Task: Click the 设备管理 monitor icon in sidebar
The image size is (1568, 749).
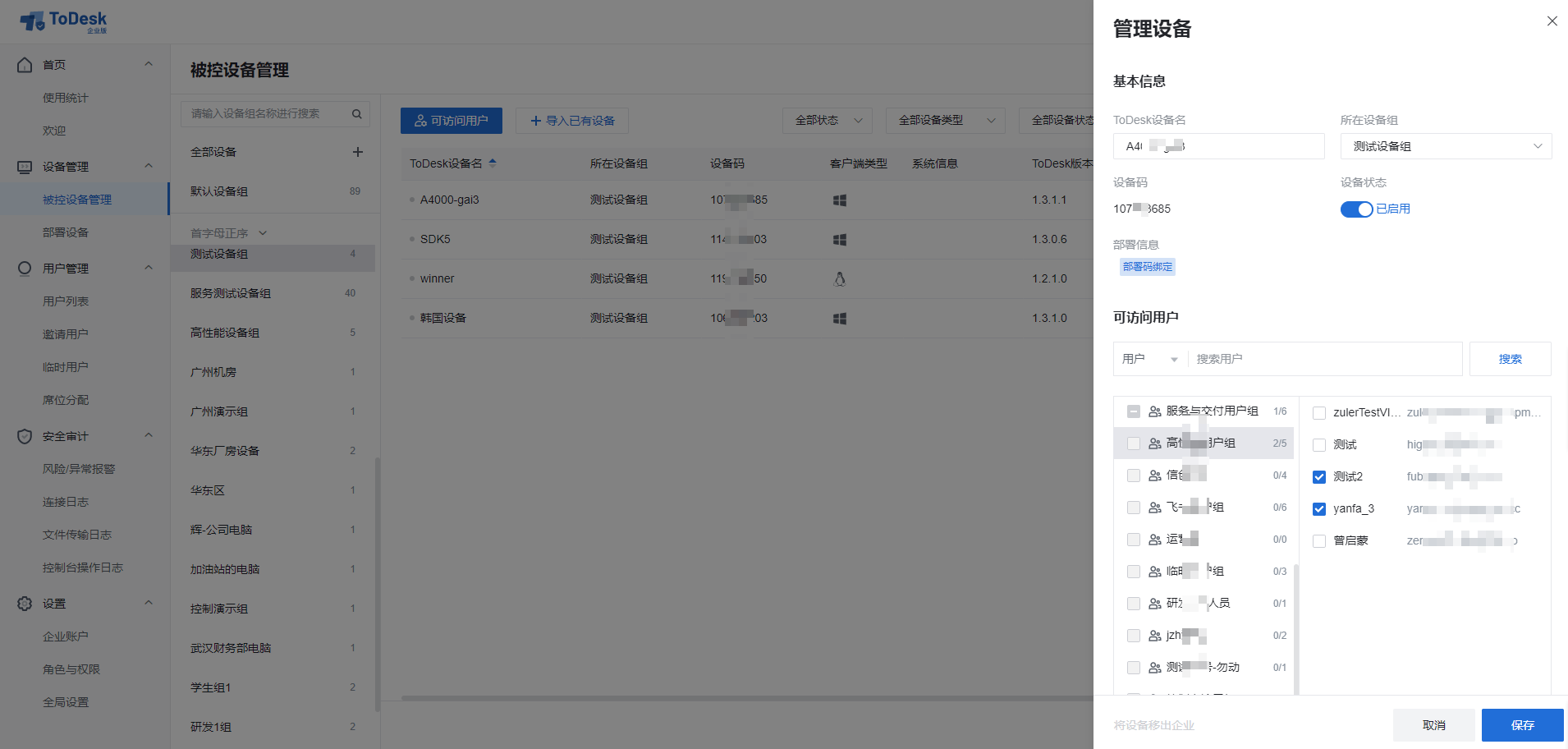Action: coord(25,167)
